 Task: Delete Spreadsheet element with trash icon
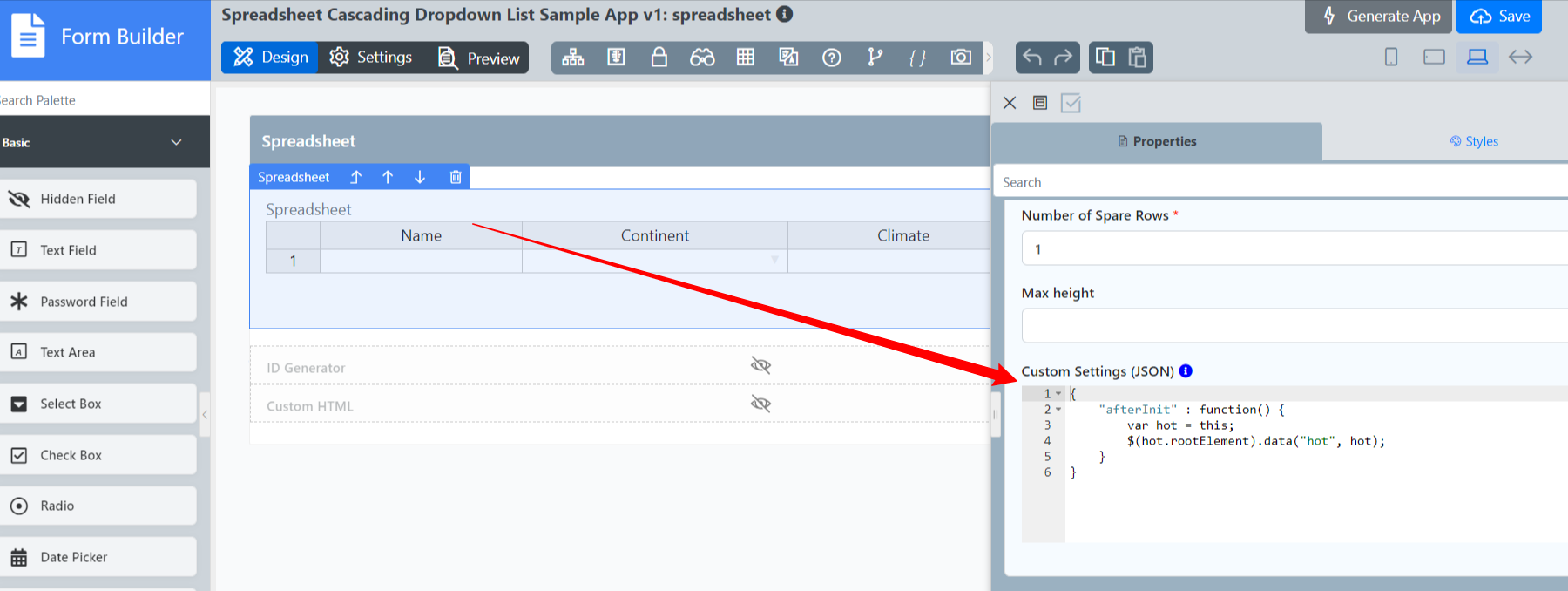pyautogui.click(x=455, y=177)
